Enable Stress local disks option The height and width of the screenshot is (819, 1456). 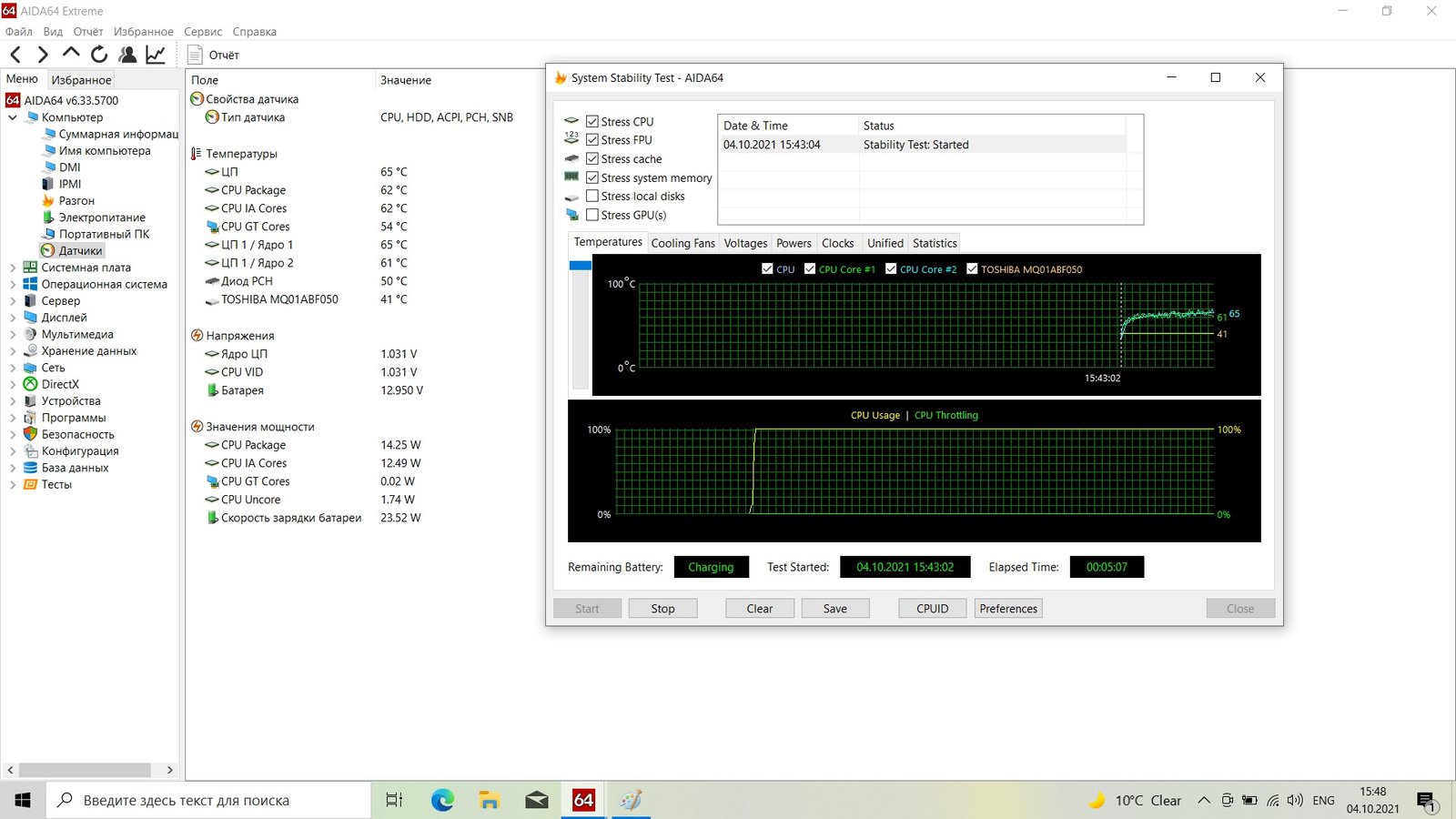(592, 197)
